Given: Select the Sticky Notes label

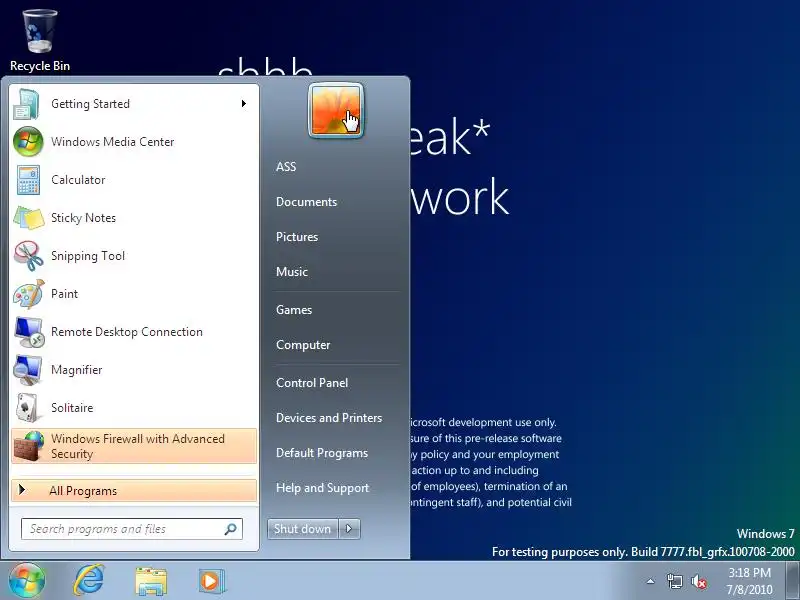Looking at the screenshot, I should tap(84, 218).
